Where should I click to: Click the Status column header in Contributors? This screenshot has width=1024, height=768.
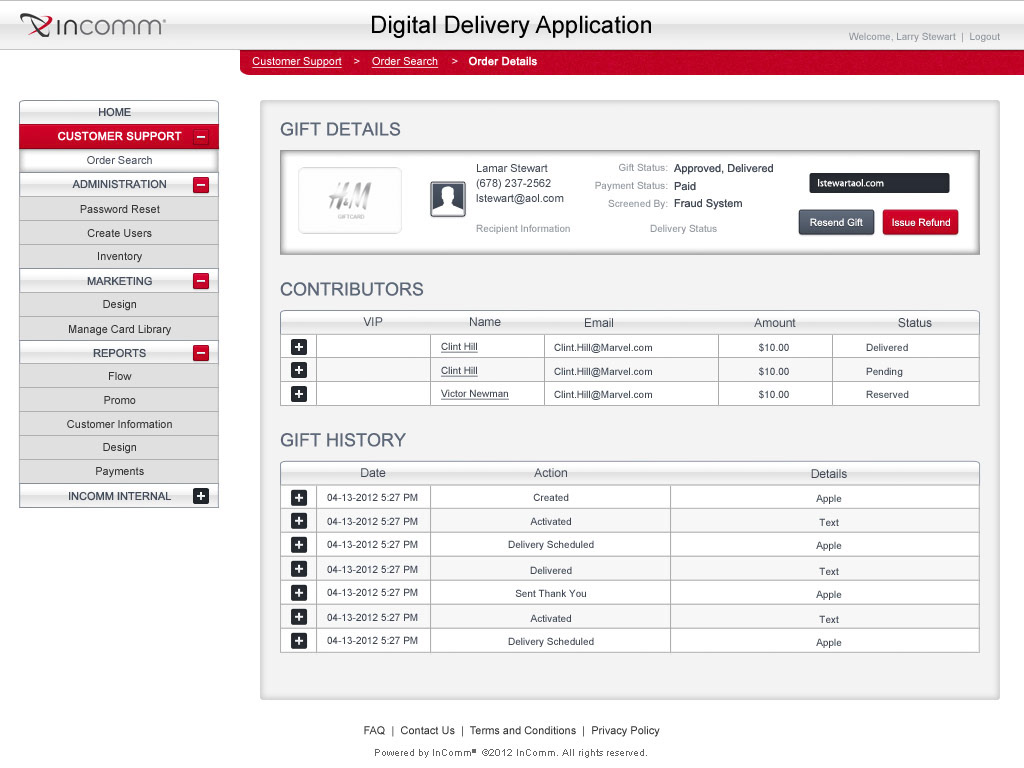coord(914,323)
